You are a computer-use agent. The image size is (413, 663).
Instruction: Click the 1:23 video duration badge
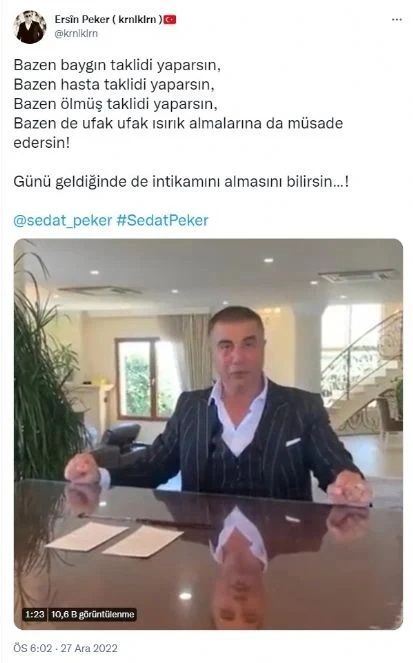35,614
